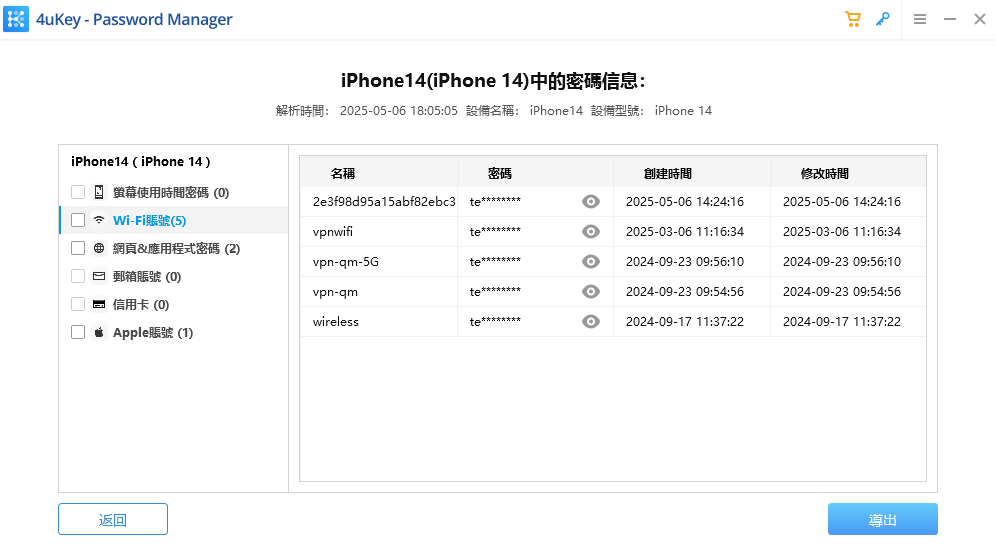Enable the 網頁&應用程式密碼 checkbox
Screen dimensions: 996x554
77,248
